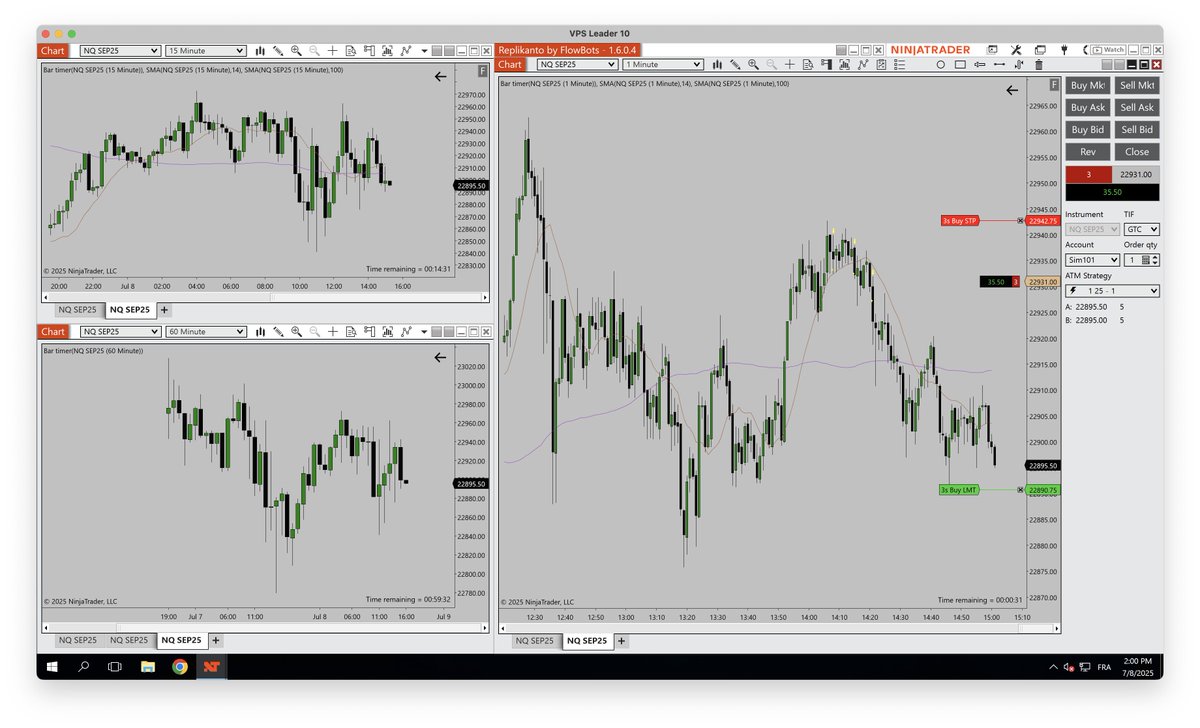Open 1 Minute interval dropdown

point(663,64)
